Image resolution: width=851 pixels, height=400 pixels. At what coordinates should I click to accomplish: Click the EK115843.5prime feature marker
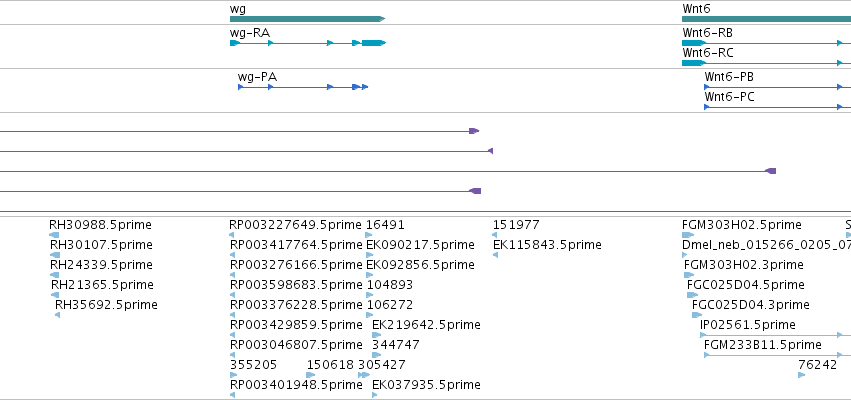(496, 255)
